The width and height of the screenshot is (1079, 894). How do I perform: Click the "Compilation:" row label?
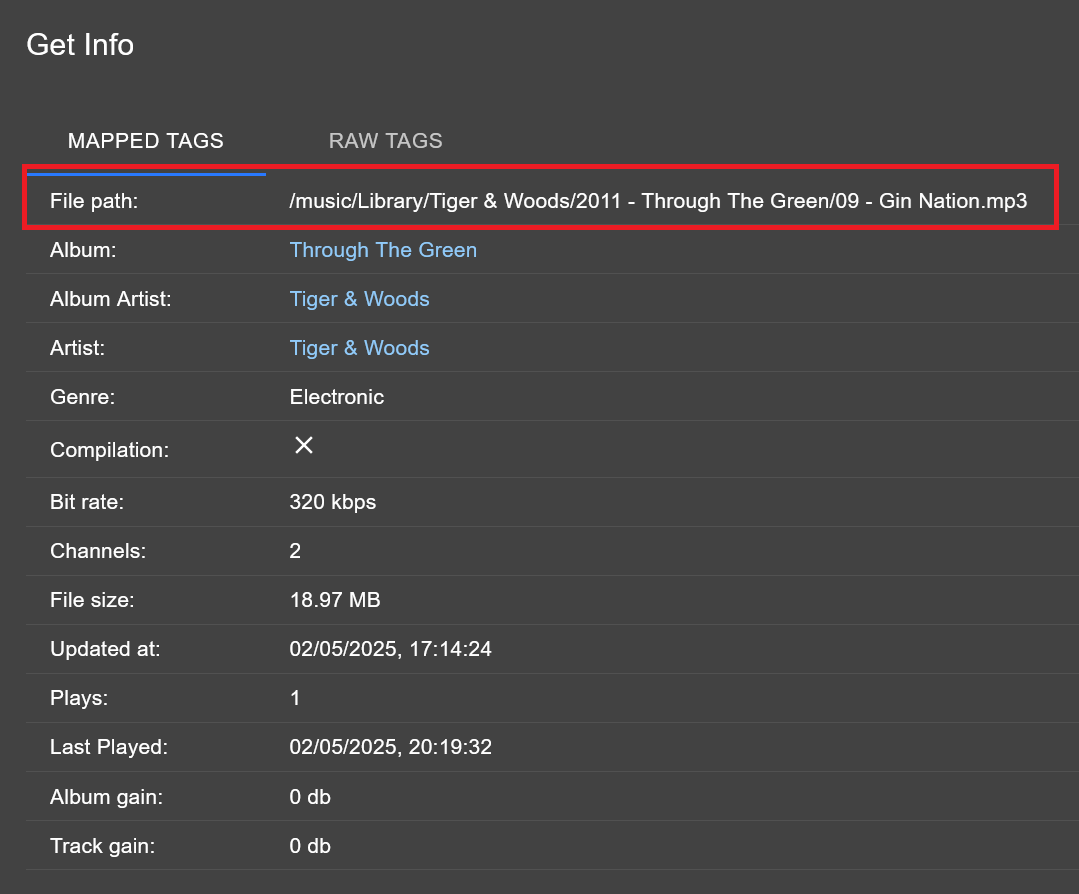[109, 450]
